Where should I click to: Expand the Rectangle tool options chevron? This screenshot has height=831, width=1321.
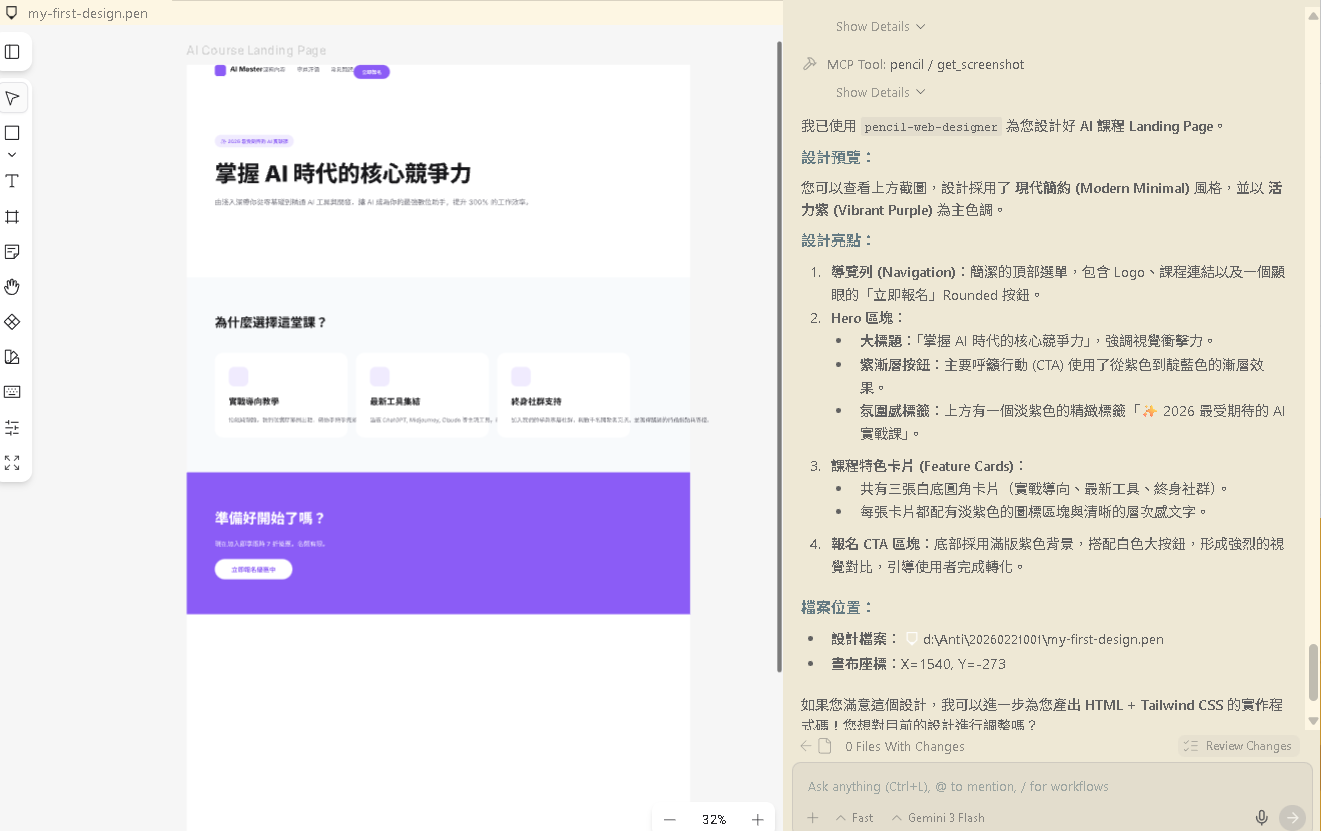13,154
